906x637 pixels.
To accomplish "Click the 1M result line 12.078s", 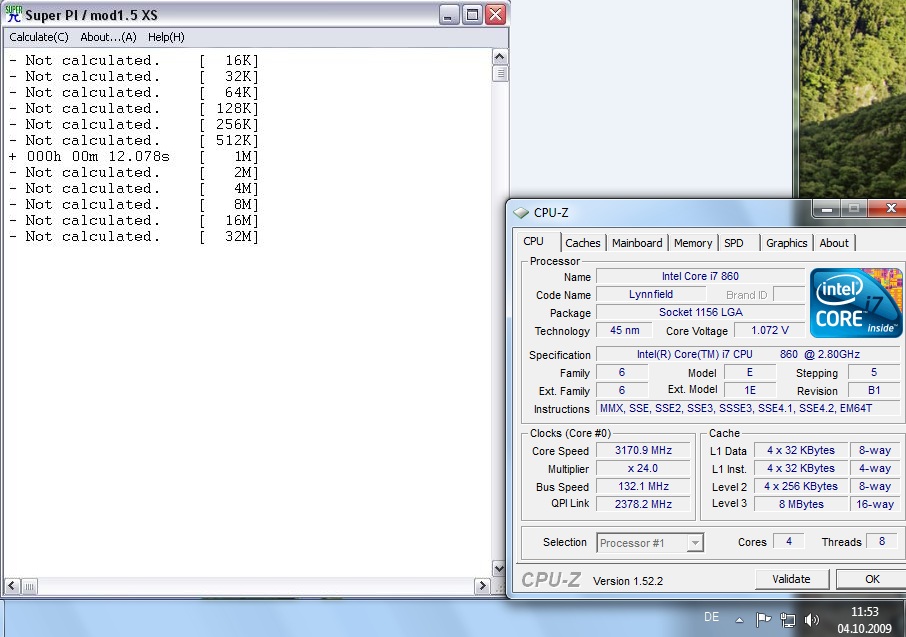I will click(133, 157).
